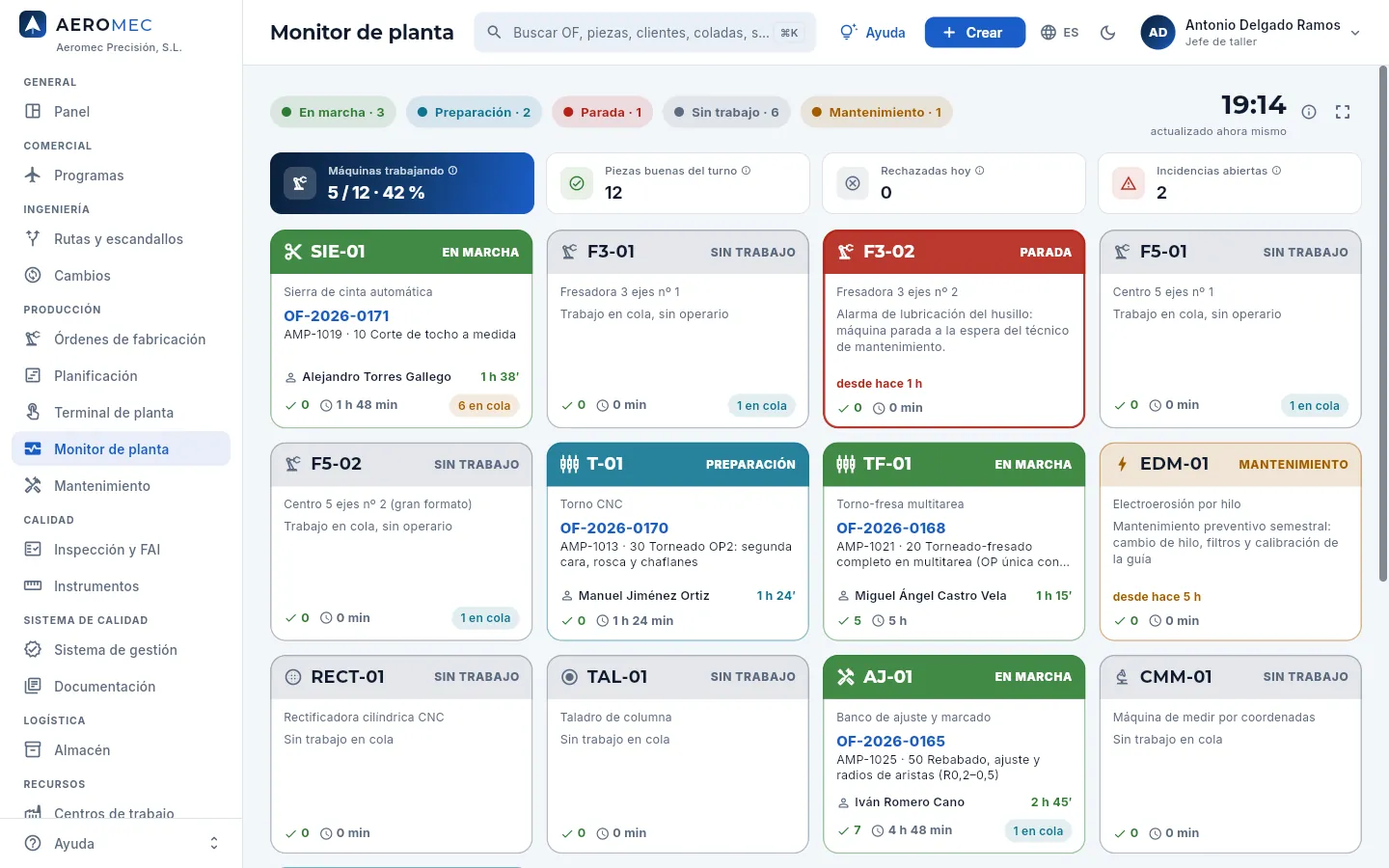
Task: Open Órdenes de fabricación
Action: click(x=121, y=339)
